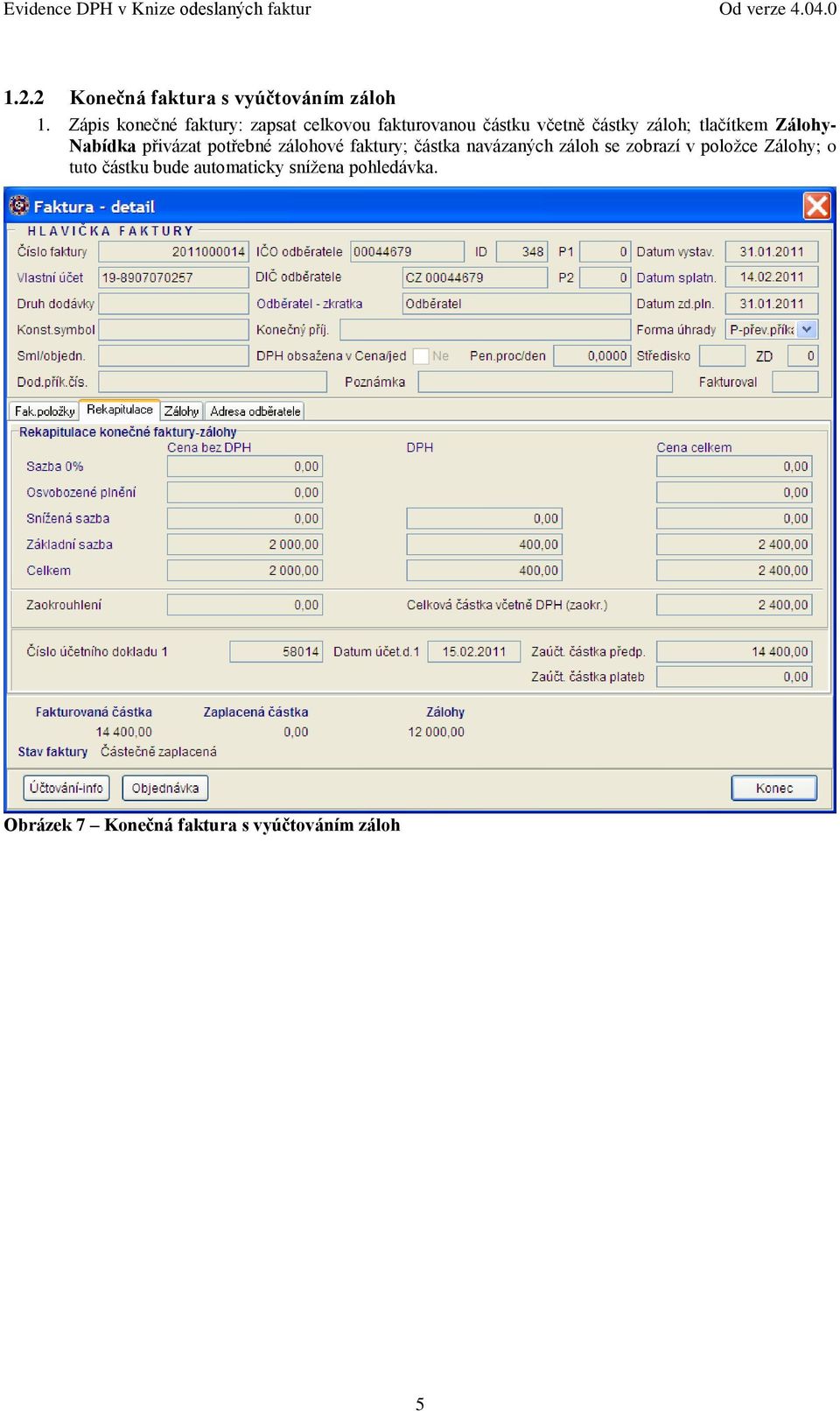Image resolution: width=840 pixels, height=1411 pixels.
Task: Click the Datum vystav. field
Action: pyautogui.click(x=772, y=252)
